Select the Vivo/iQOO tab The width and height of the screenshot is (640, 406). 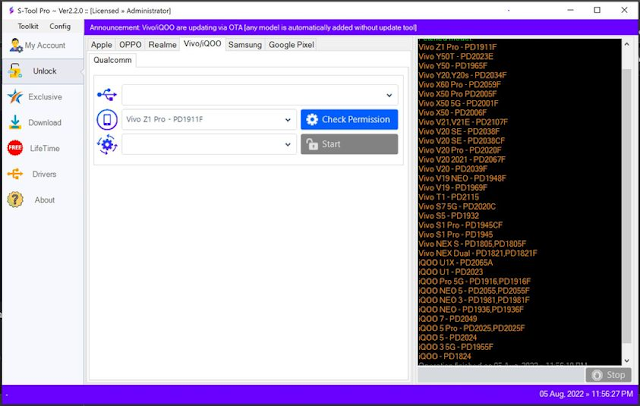point(202,44)
